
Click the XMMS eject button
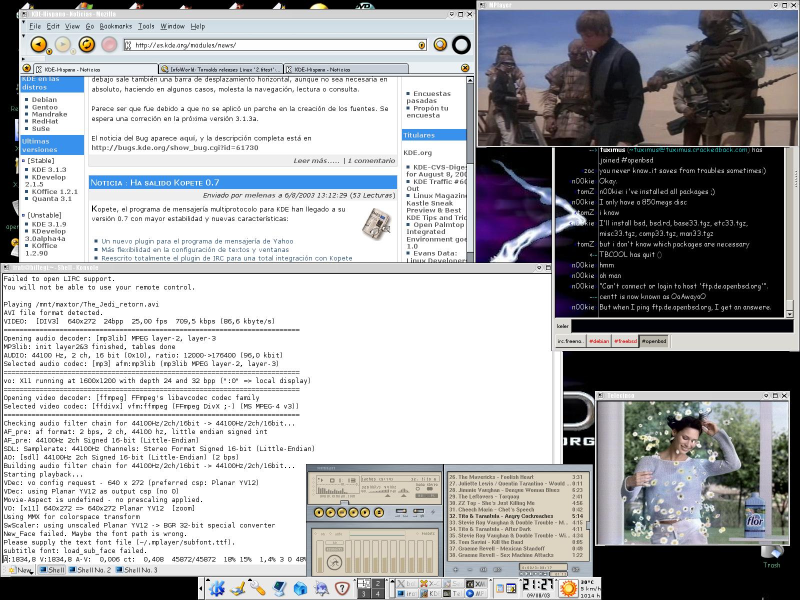[x=379, y=512]
